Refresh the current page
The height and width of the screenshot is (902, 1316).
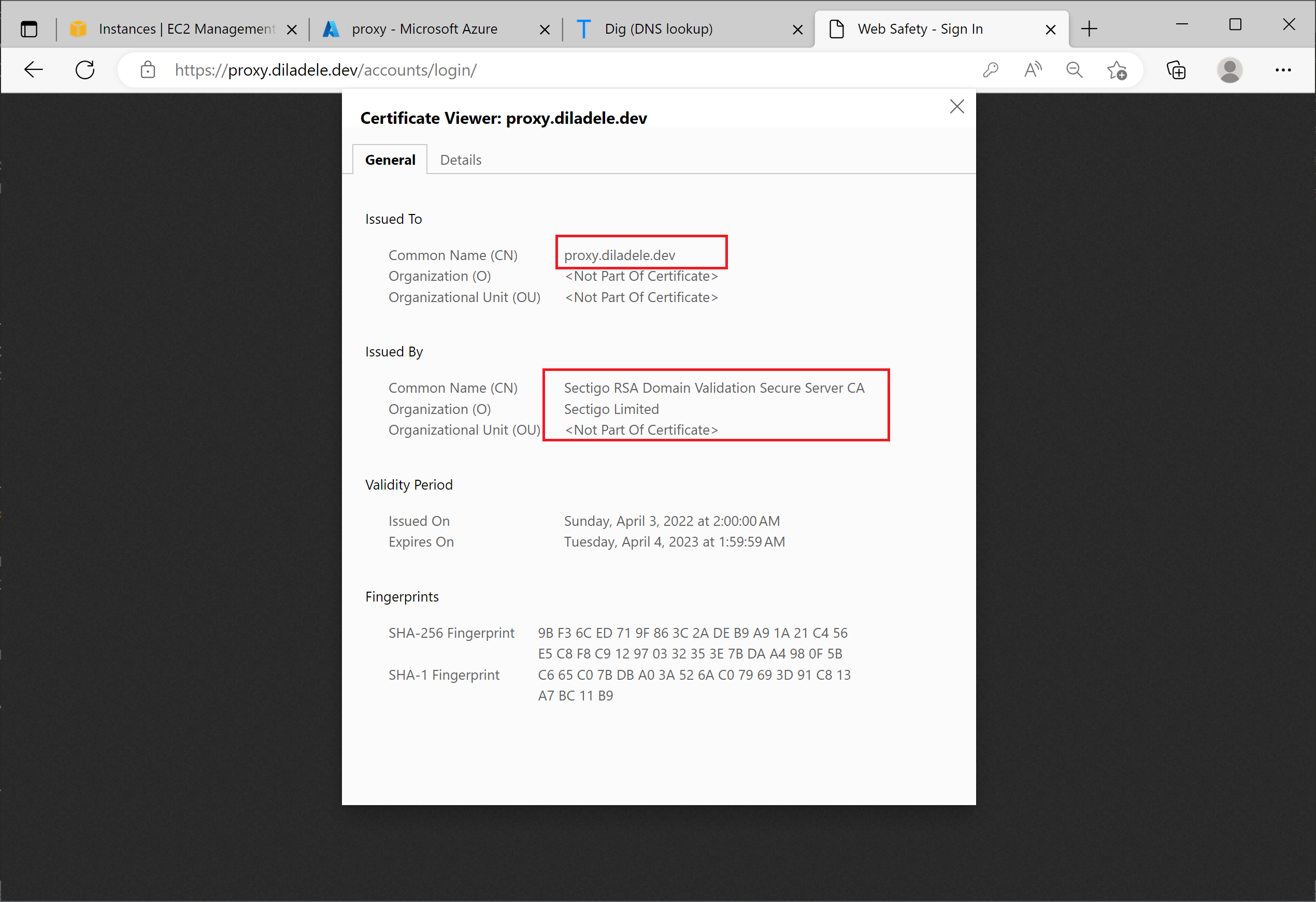[x=85, y=69]
